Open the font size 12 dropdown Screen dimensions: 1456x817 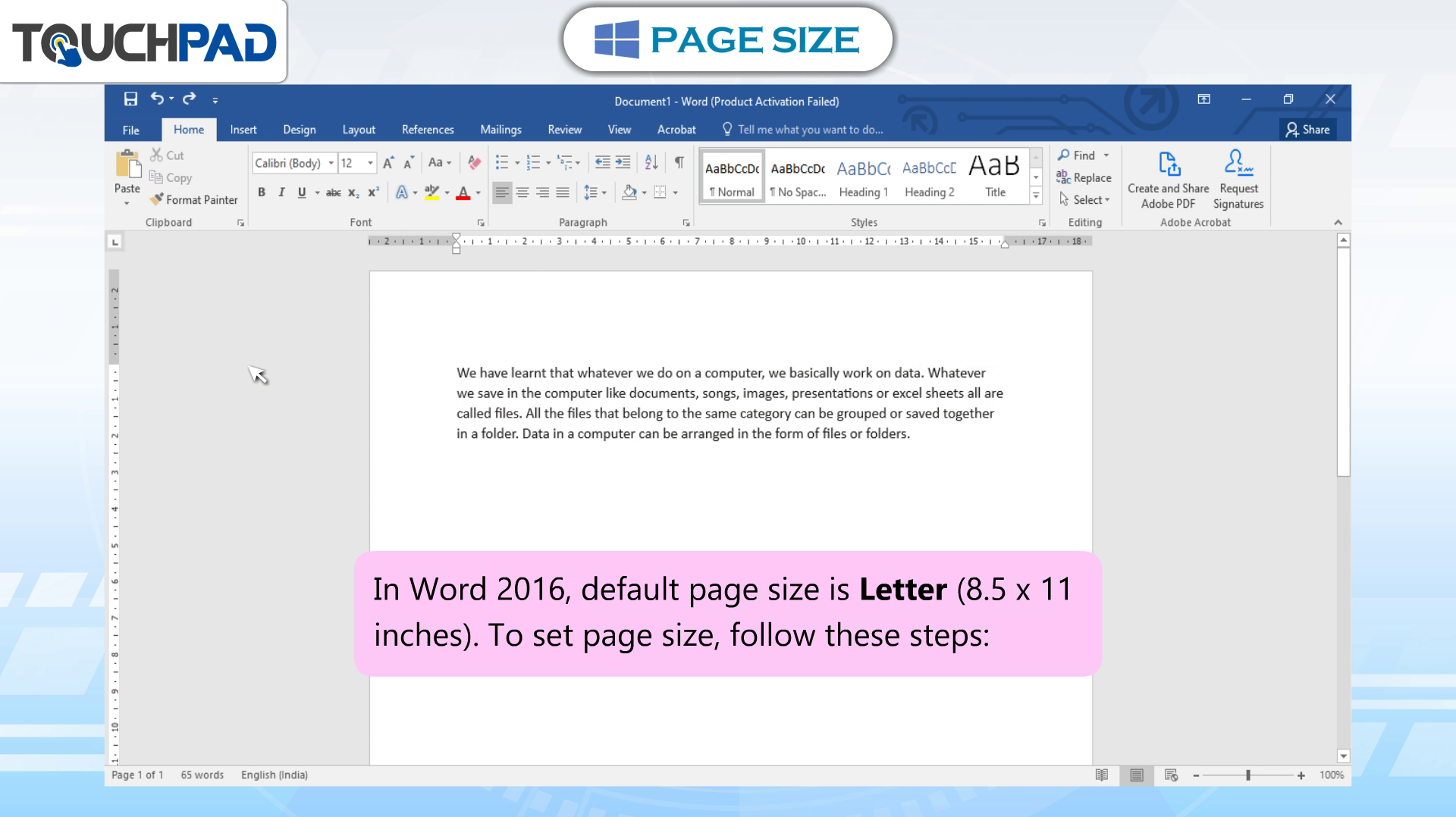click(x=370, y=163)
